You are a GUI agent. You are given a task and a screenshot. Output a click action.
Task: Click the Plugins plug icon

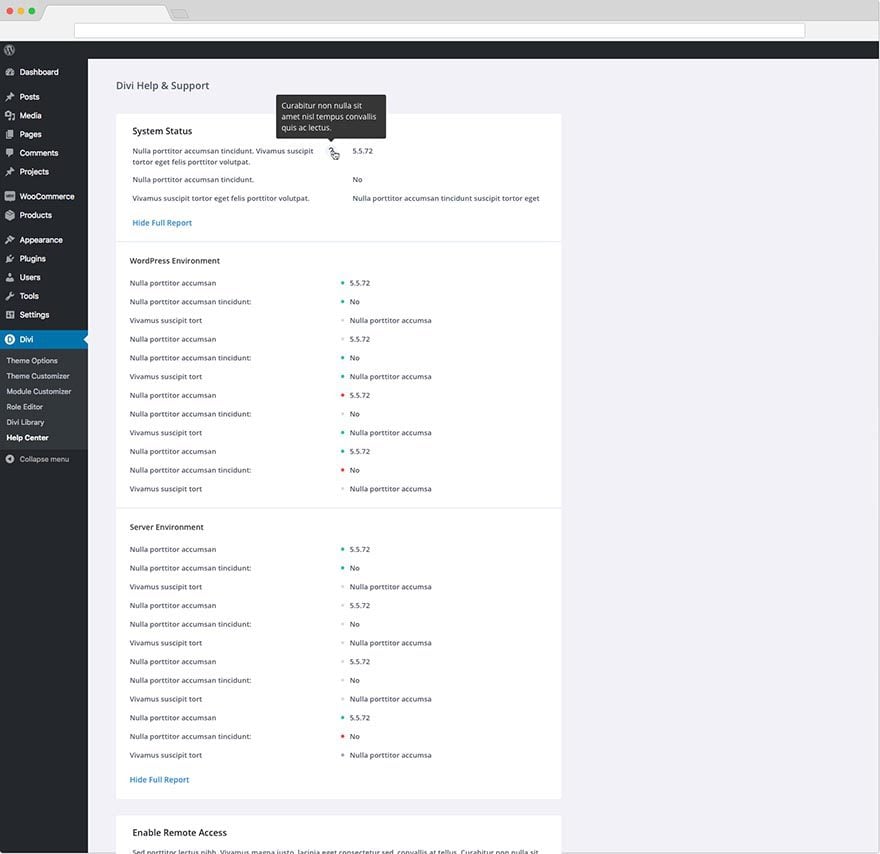10,258
